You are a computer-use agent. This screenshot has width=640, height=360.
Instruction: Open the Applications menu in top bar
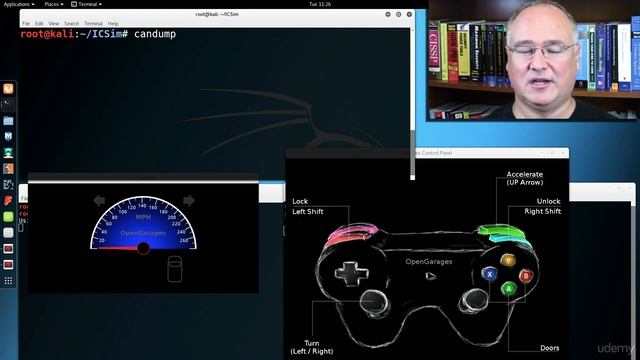click(x=19, y=4)
